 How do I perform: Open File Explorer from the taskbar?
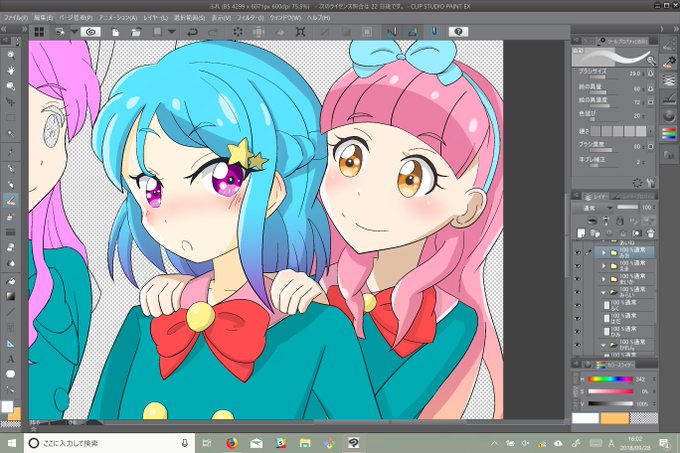tap(305, 443)
